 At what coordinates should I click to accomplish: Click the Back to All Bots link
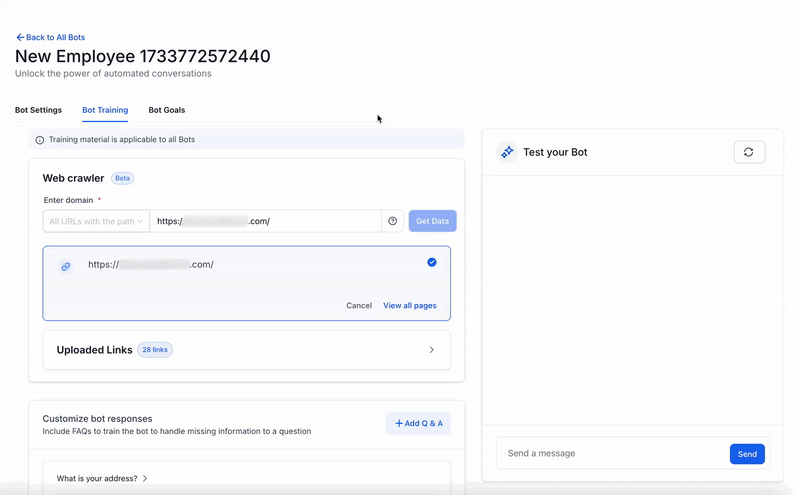pyautogui.click(x=51, y=37)
